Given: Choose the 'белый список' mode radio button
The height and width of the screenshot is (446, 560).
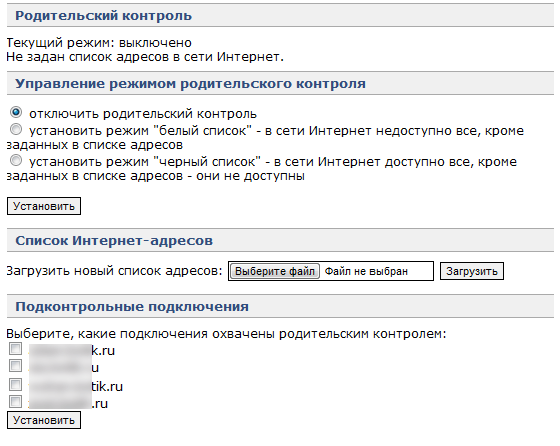Looking at the screenshot, I should [16, 129].
